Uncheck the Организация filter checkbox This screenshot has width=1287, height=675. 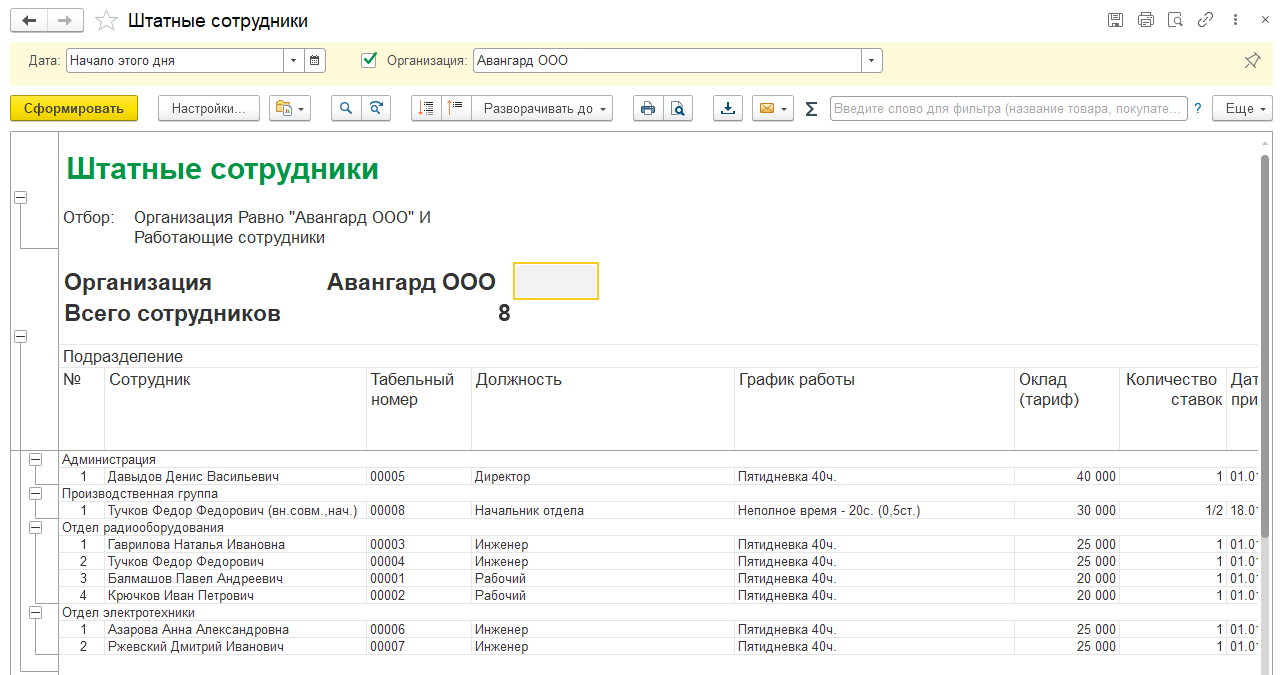(x=369, y=60)
